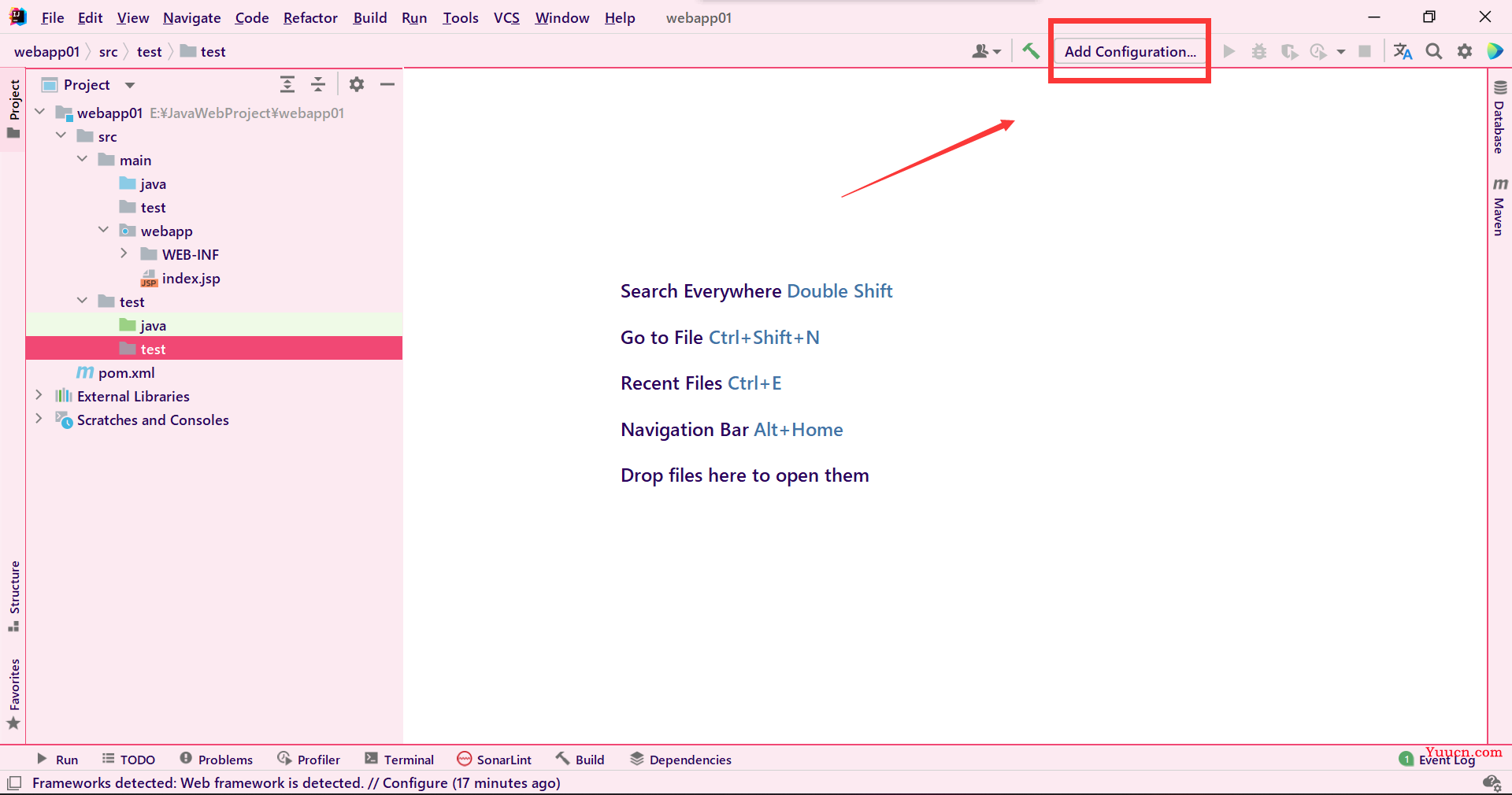Open Project panel options gear
1512x795 pixels.
pyautogui.click(x=357, y=84)
